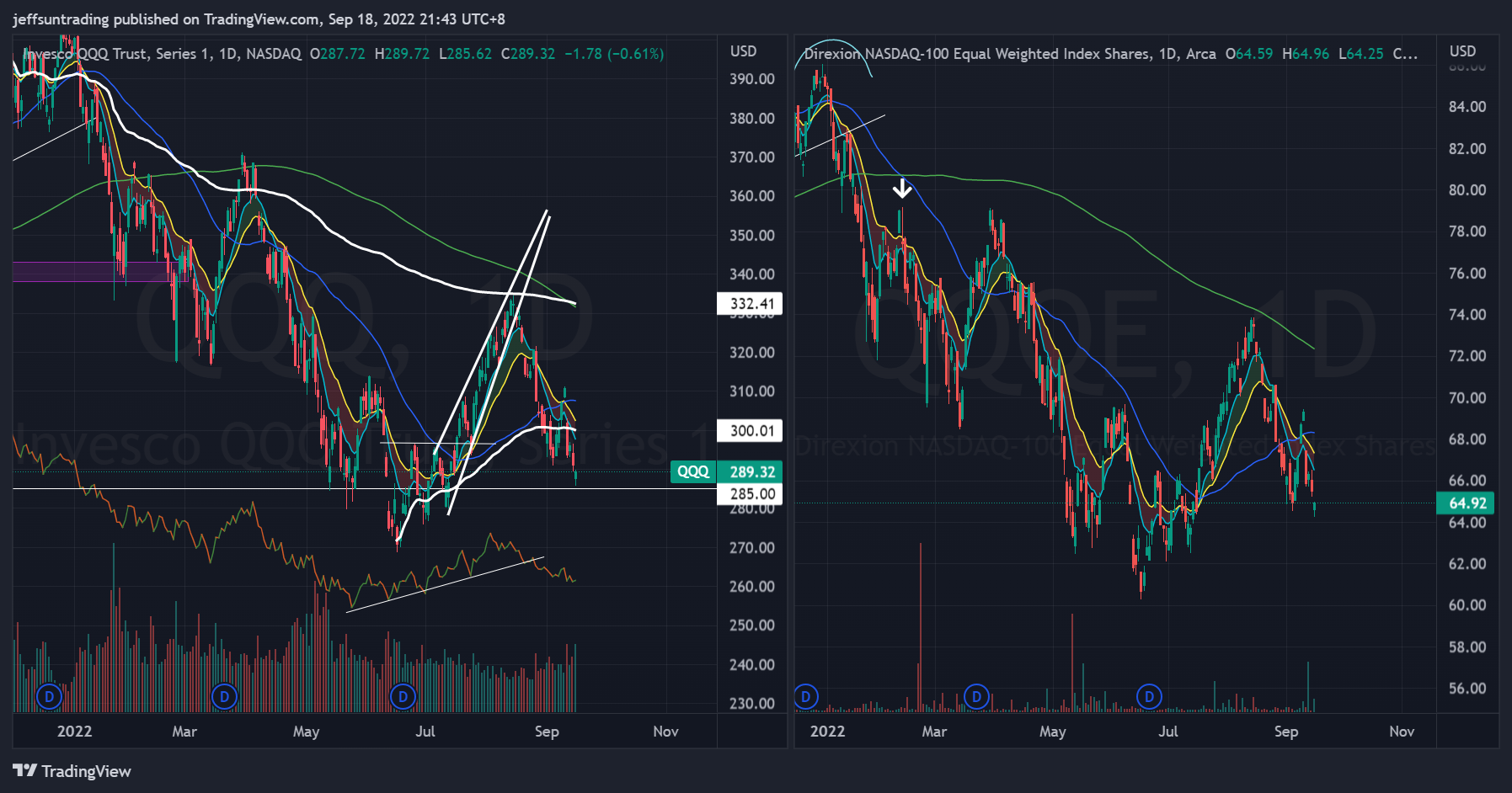Click the 70.00 price axis label

1467,398
